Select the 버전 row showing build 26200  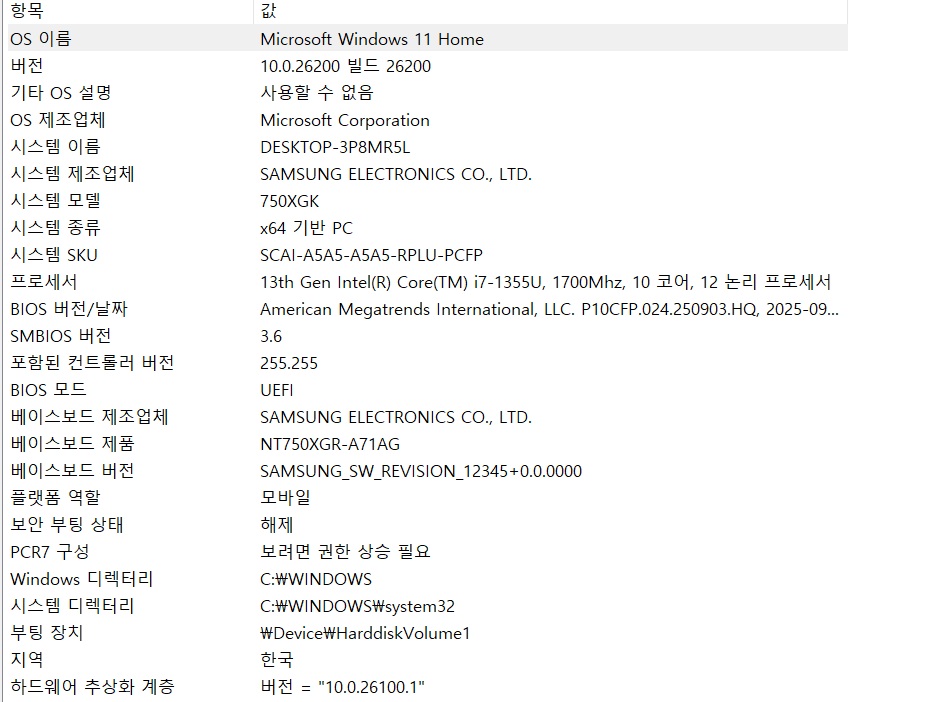tap(27, 66)
